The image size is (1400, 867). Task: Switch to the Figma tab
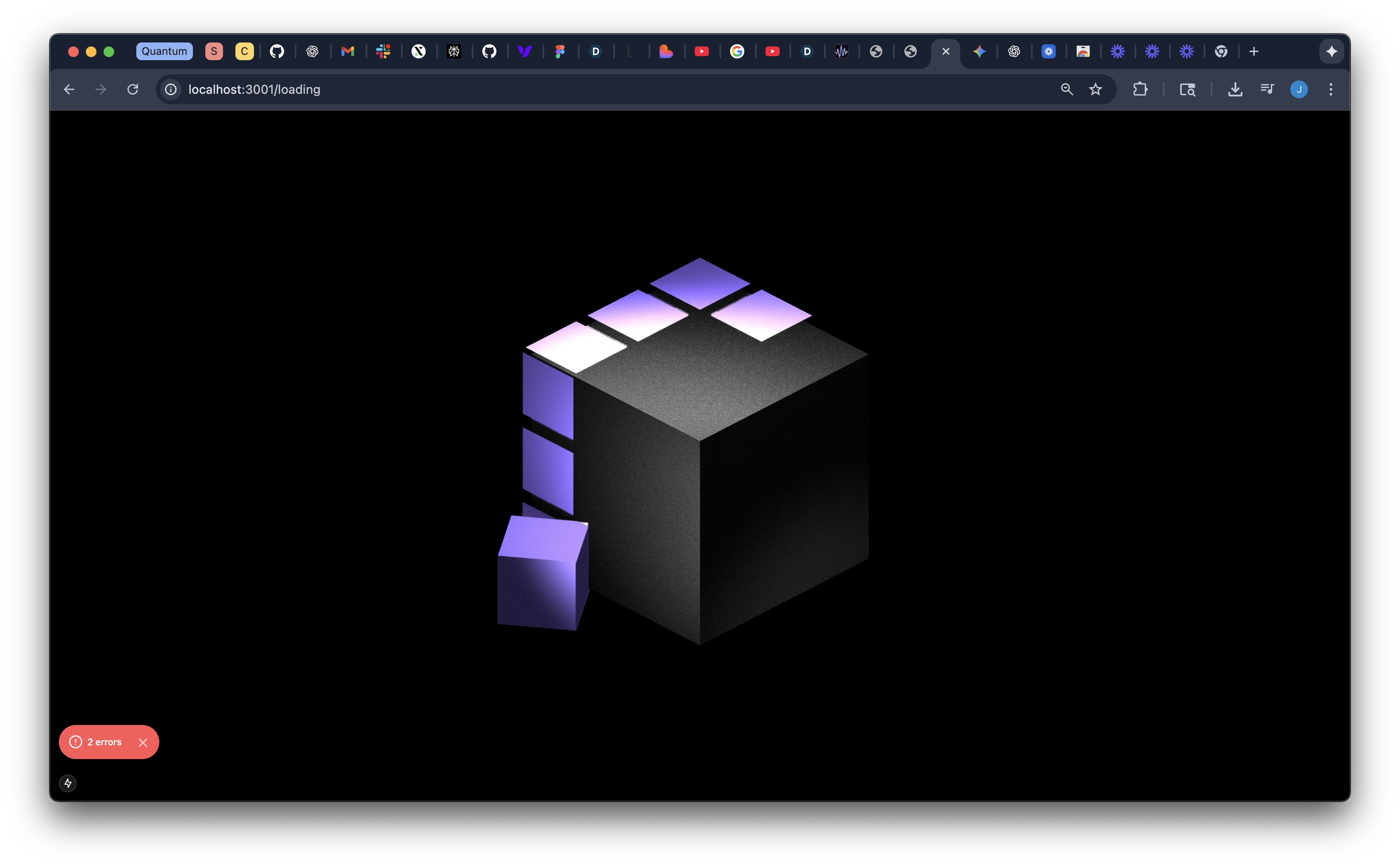(x=560, y=52)
